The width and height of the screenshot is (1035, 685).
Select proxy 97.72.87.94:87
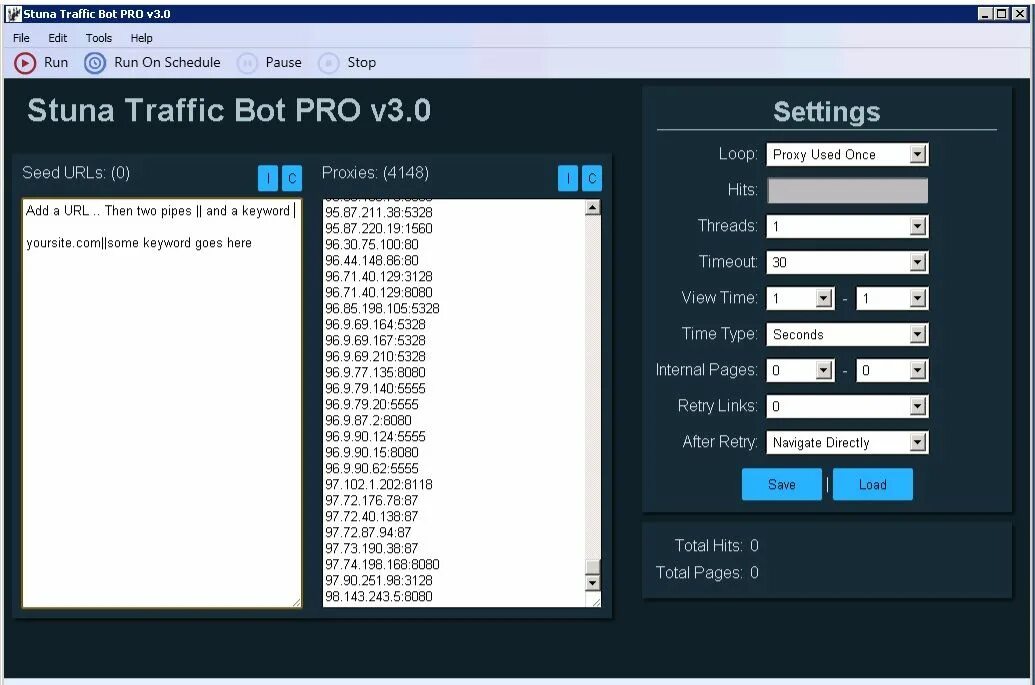tap(368, 533)
